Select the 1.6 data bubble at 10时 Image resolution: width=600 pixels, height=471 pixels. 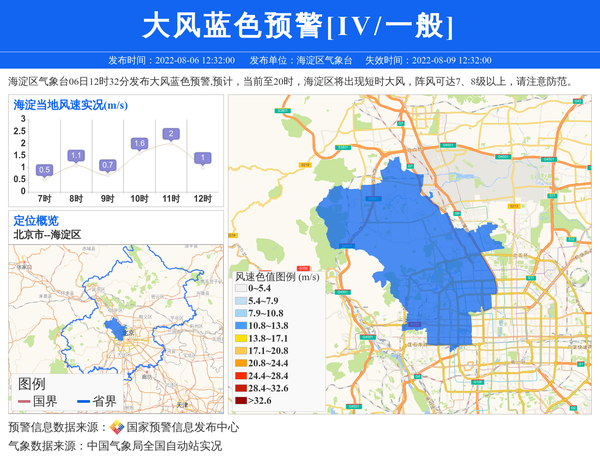point(139,144)
